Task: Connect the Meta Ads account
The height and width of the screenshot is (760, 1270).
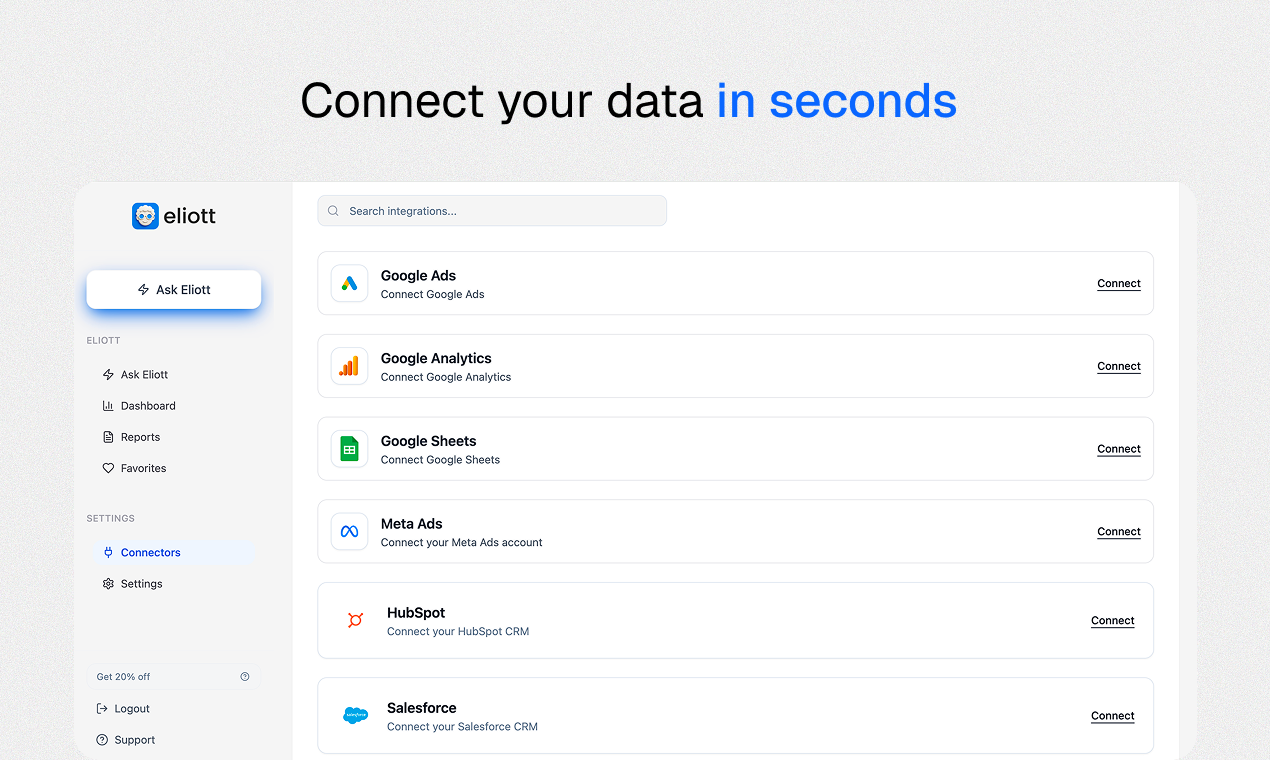Action: 1118,531
